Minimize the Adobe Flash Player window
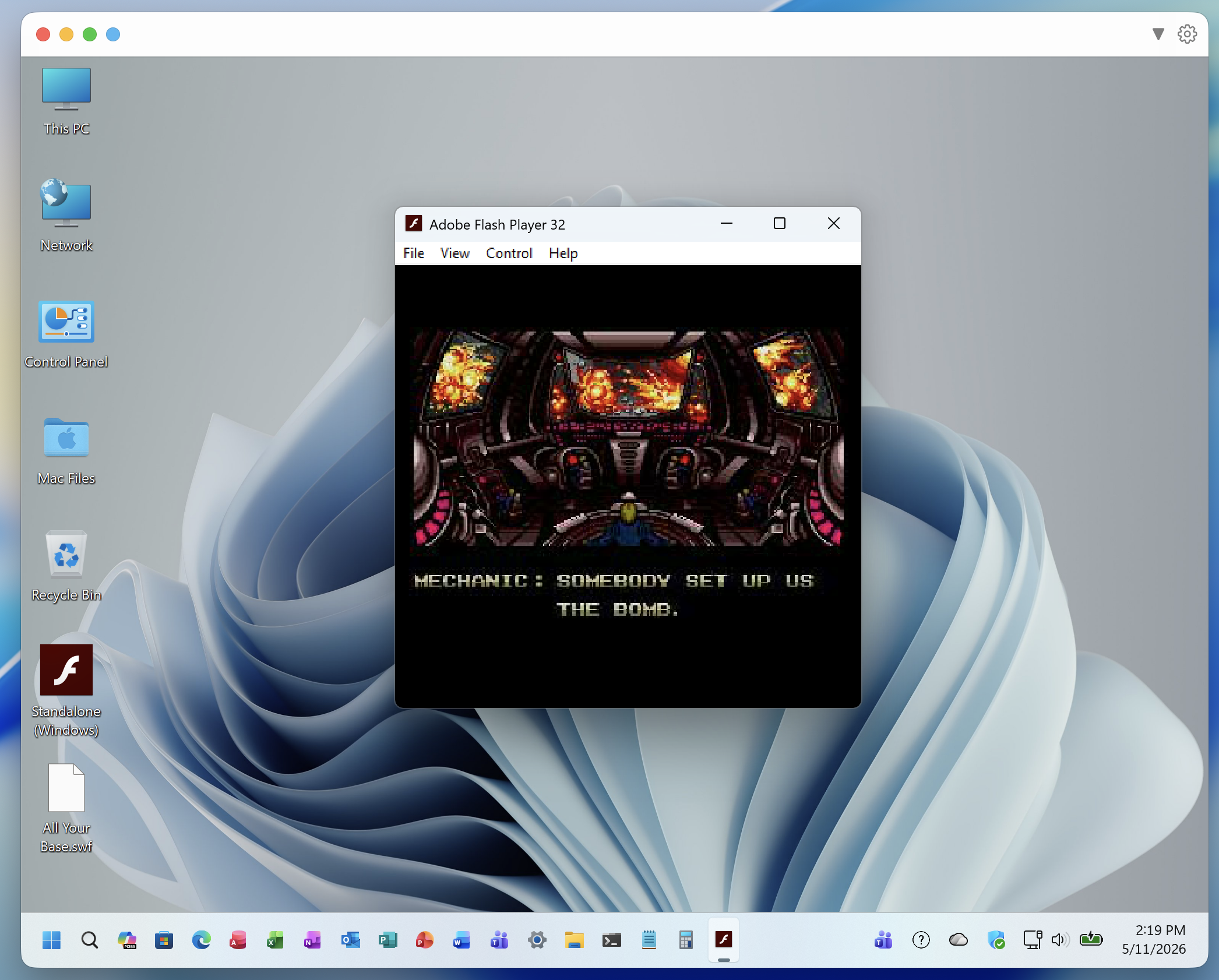The height and width of the screenshot is (980, 1219). (727, 224)
